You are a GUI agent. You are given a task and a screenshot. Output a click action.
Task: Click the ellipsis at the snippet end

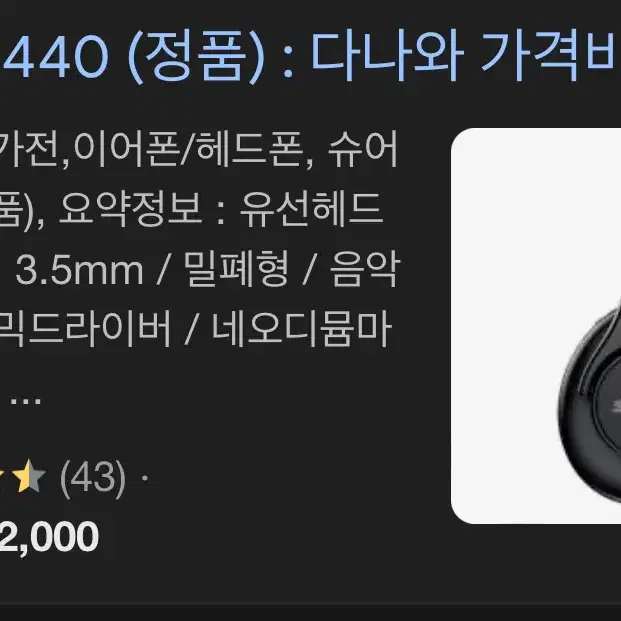point(26,402)
